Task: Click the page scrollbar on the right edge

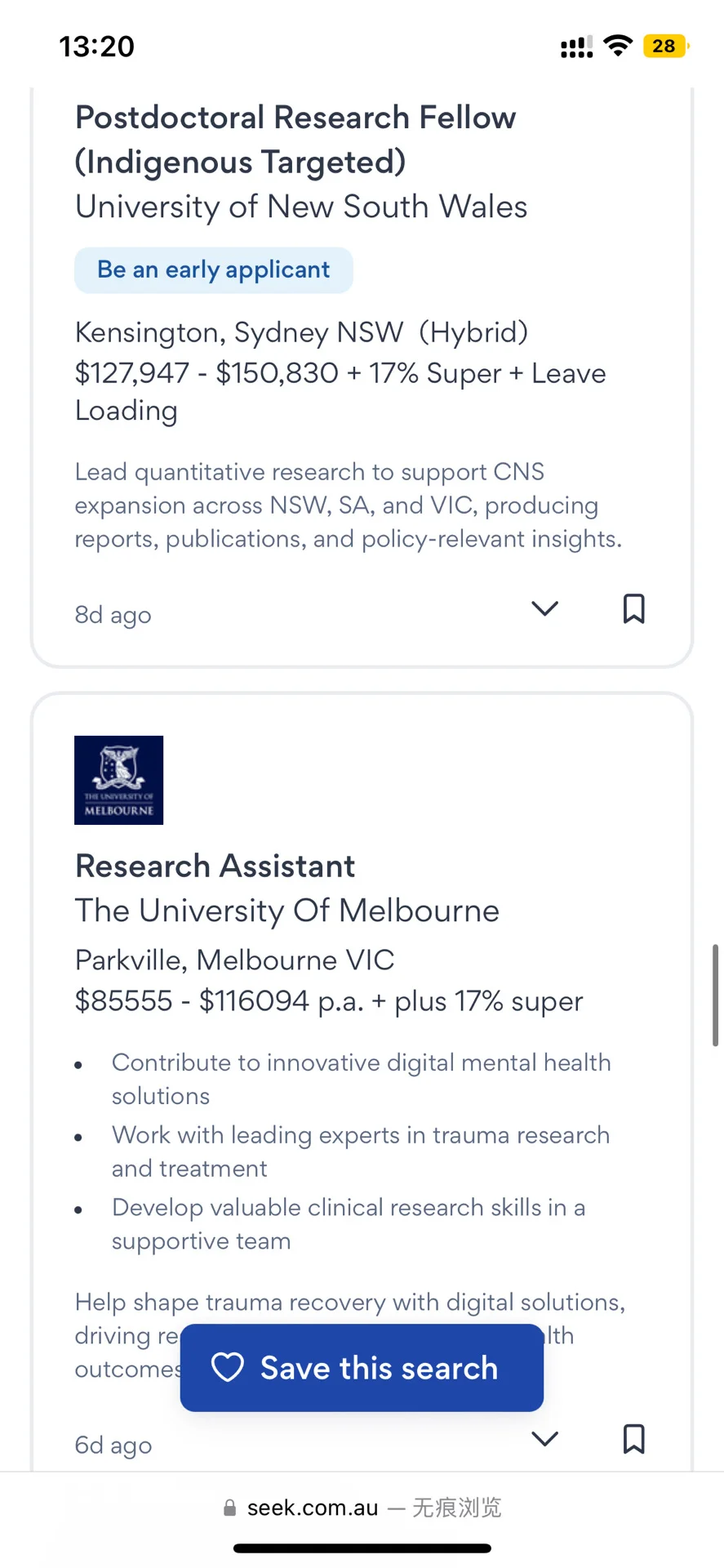Action: [715, 996]
